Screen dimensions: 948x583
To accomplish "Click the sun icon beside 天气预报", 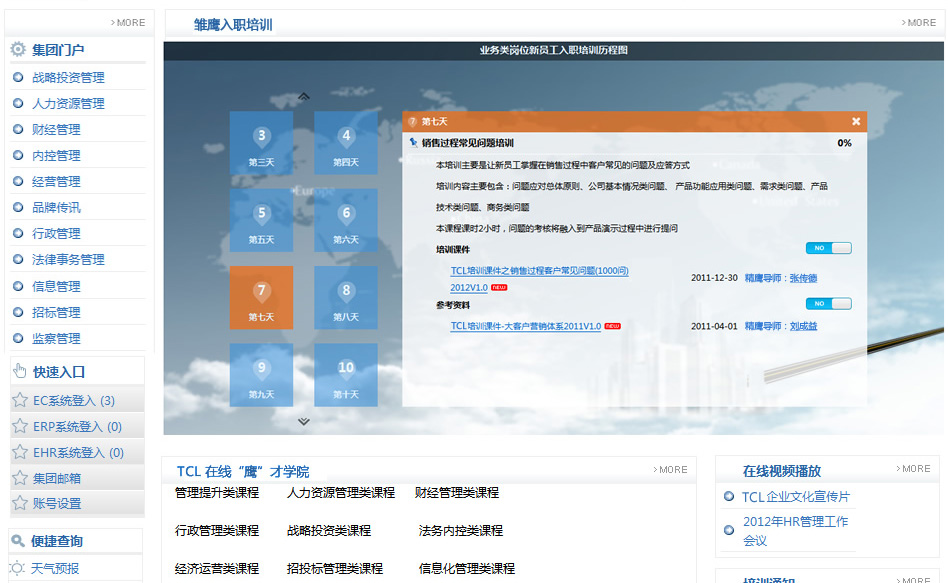I will (x=17, y=568).
